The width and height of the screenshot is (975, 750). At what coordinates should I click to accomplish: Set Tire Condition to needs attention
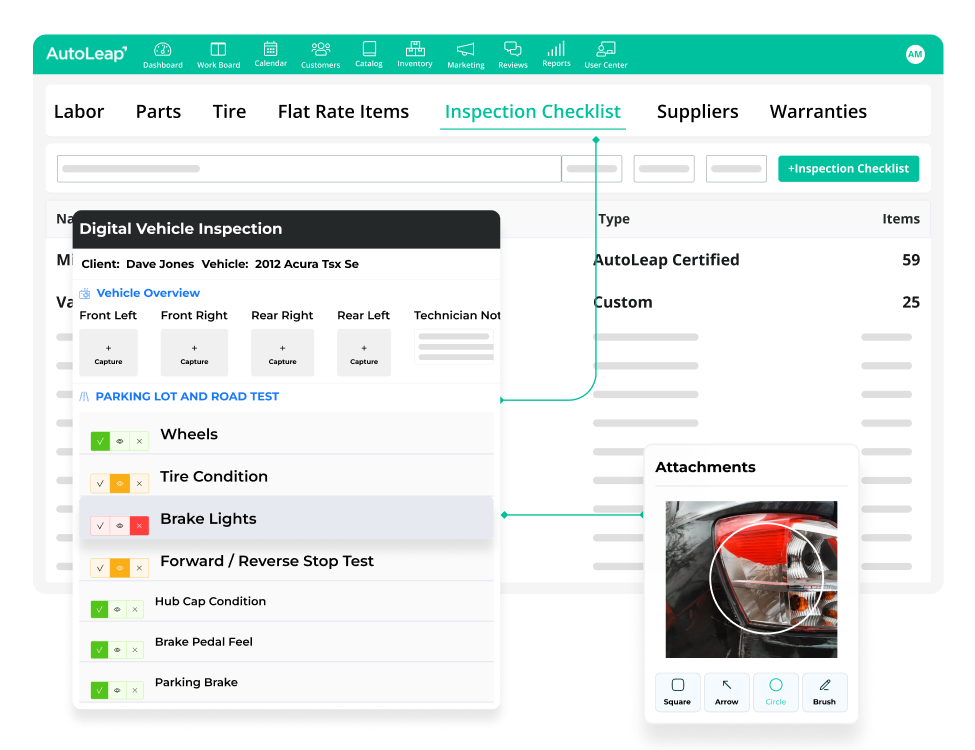(120, 483)
